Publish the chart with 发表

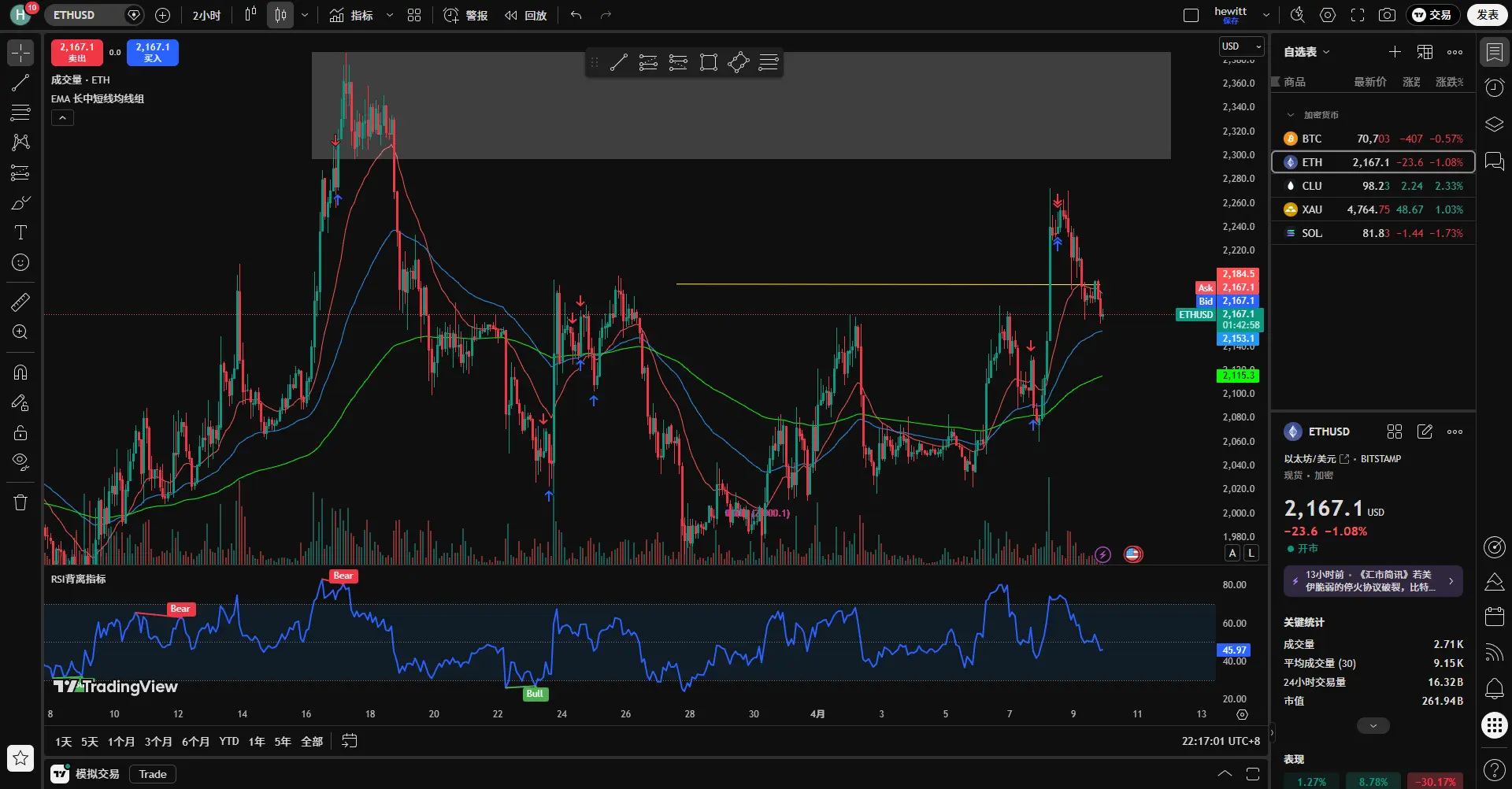(1488, 15)
